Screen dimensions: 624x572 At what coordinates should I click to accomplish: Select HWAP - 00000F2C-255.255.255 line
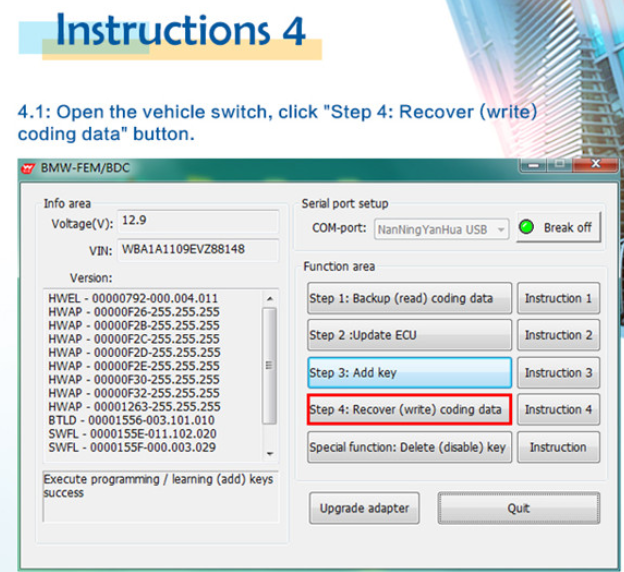pos(134,339)
